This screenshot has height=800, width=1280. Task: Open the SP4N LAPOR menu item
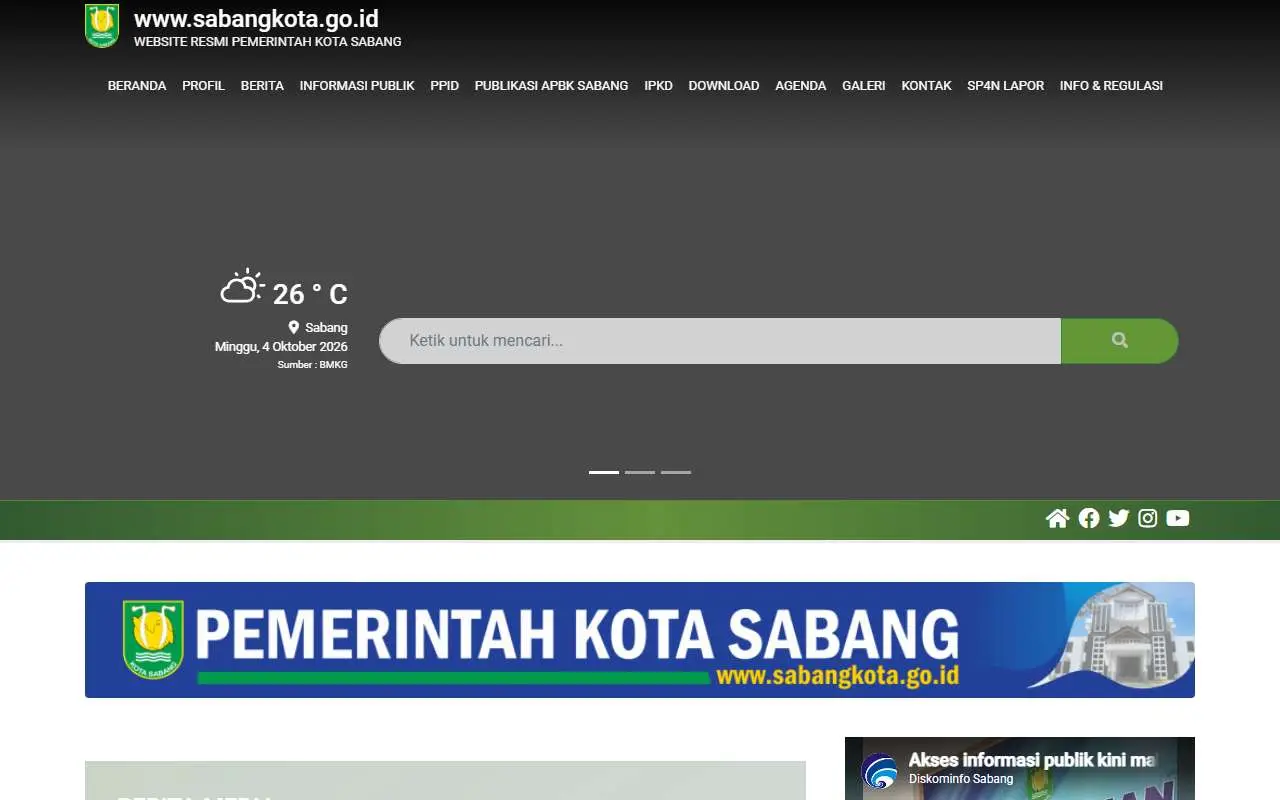(x=1006, y=86)
